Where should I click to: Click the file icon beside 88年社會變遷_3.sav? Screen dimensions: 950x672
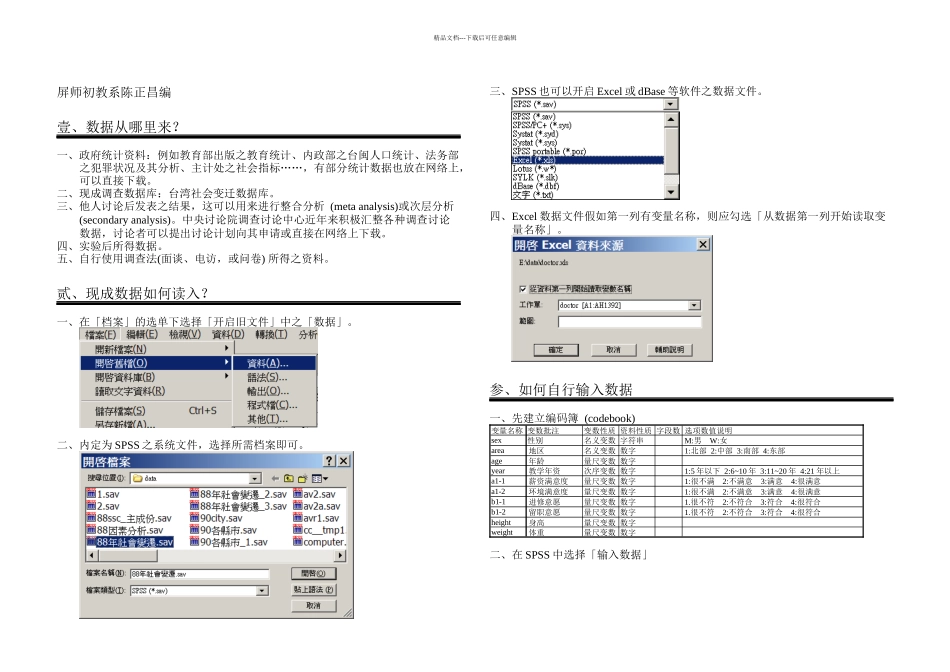pos(194,506)
